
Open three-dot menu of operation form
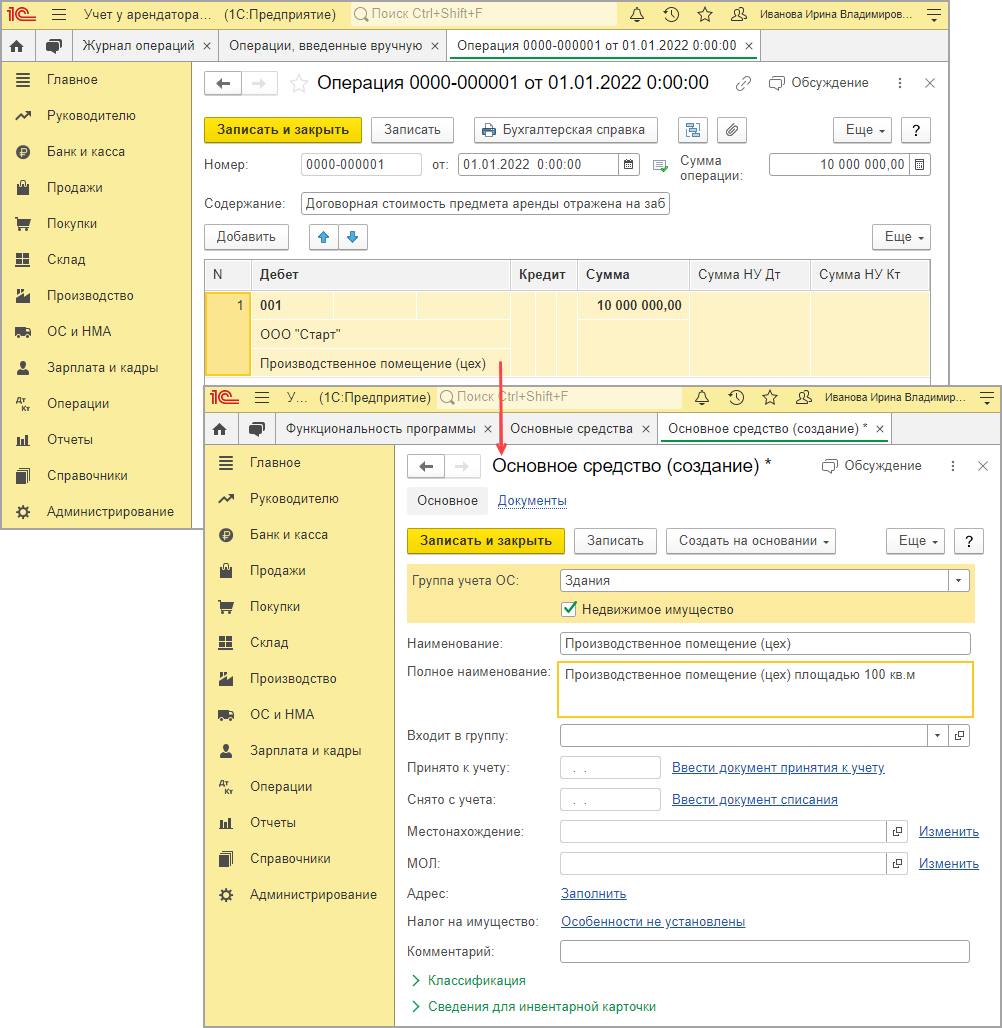tap(900, 83)
